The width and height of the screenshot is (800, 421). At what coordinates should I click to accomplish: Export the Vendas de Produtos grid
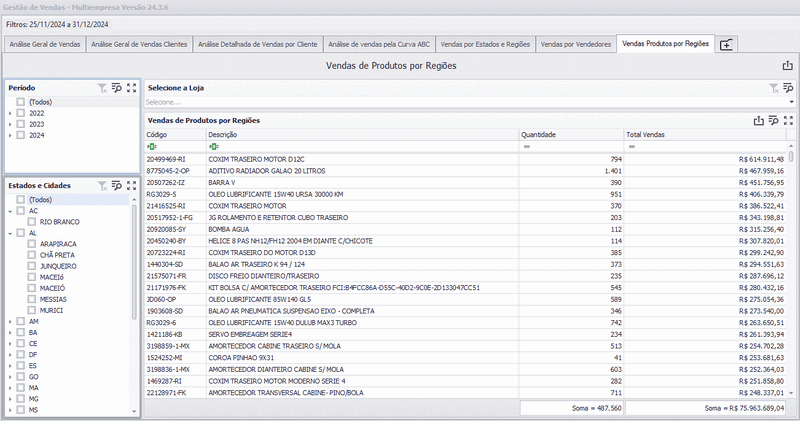(x=759, y=120)
